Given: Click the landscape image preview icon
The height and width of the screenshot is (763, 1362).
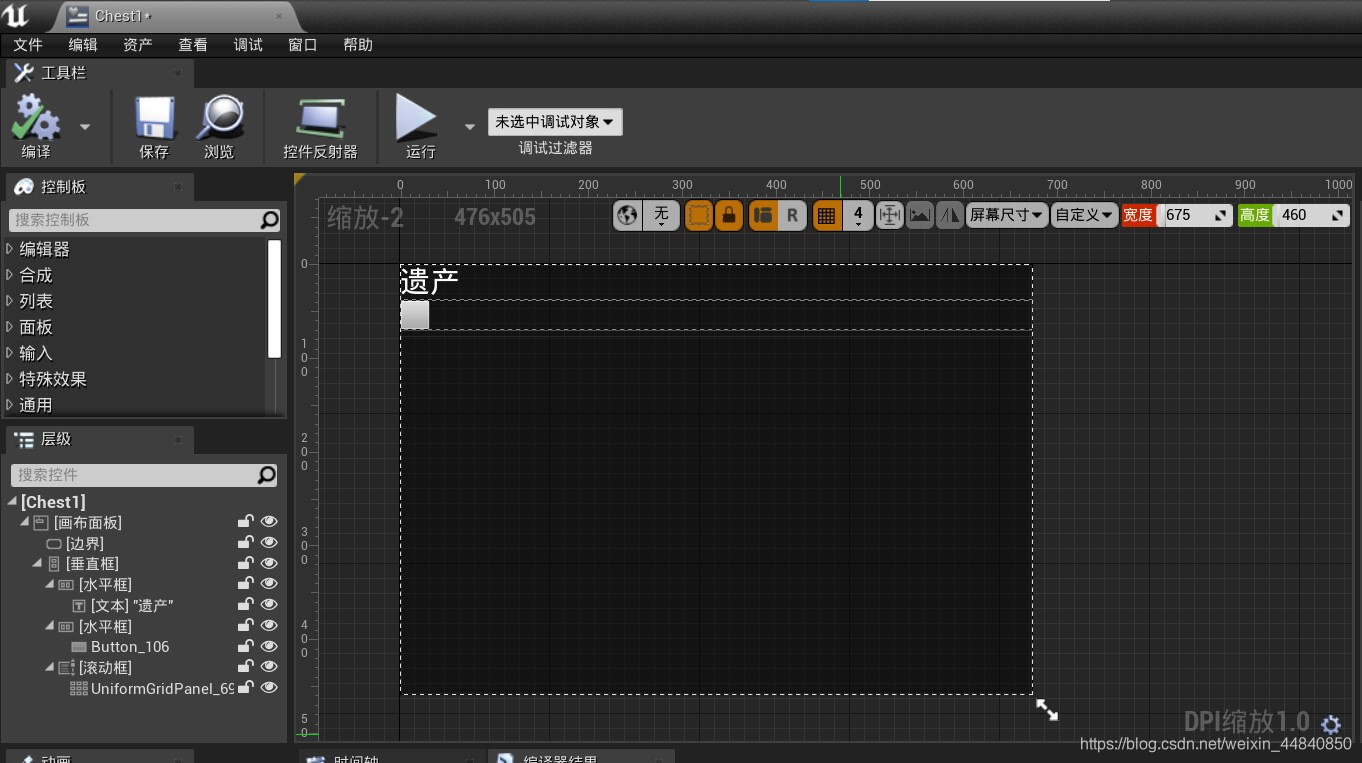Looking at the screenshot, I should 920,215.
